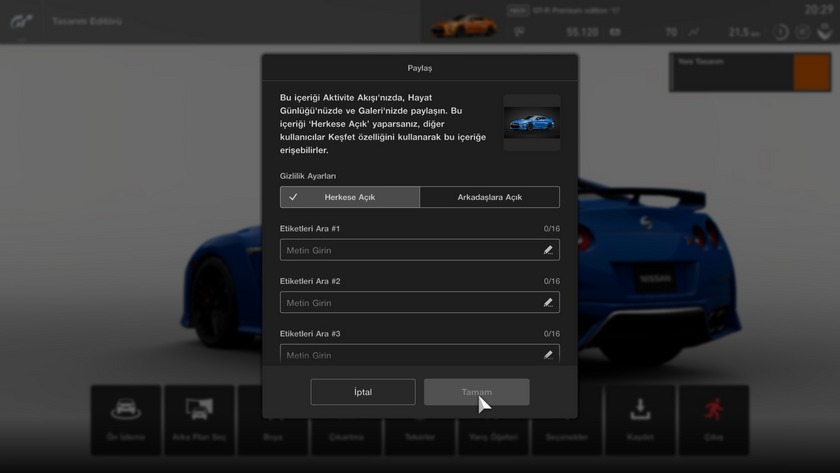This screenshot has width=840, height=473.
Task: Click the red Çıkış exit icon
Action: 713,411
